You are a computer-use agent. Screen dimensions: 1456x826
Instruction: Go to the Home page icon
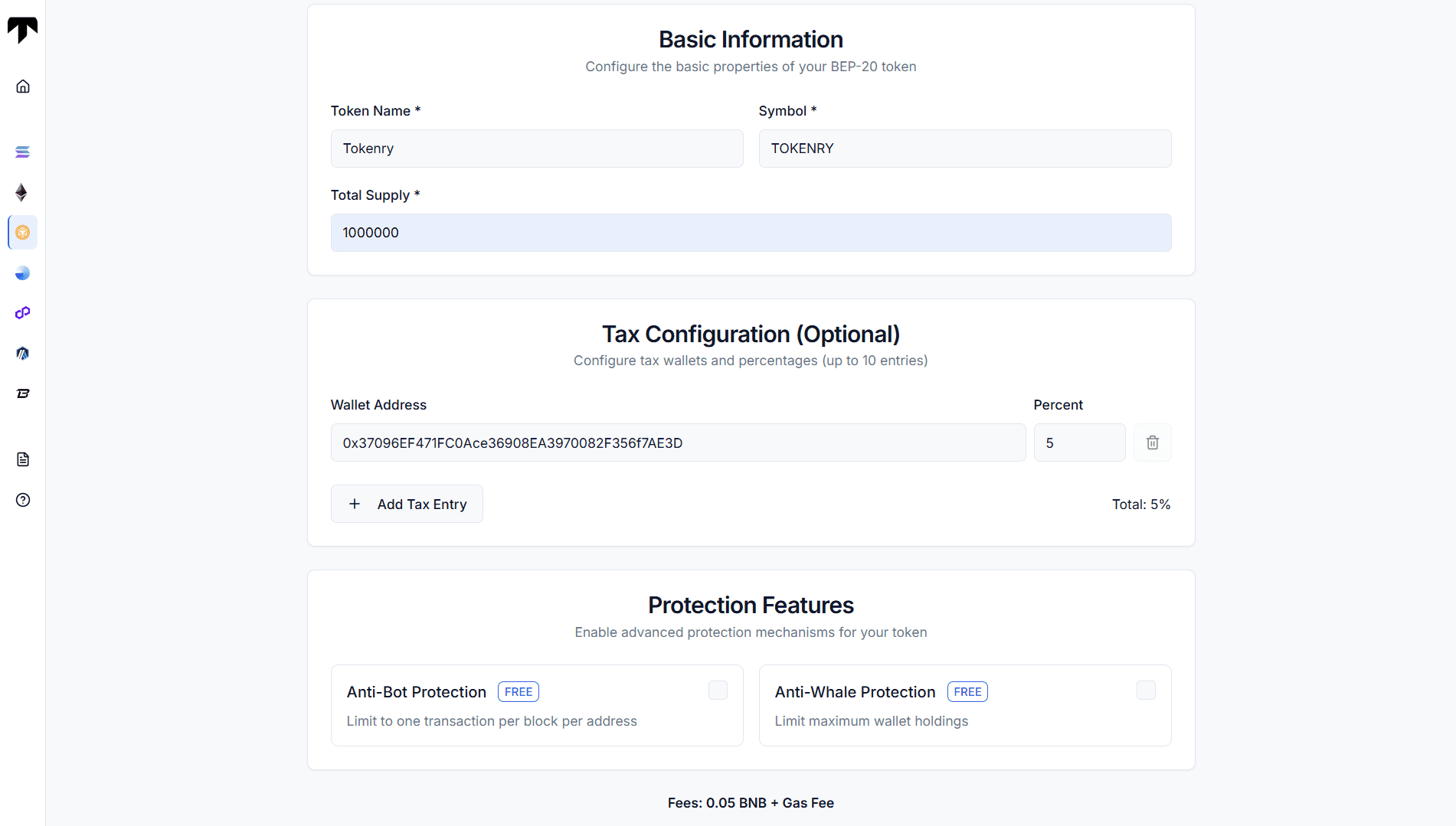(23, 87)
